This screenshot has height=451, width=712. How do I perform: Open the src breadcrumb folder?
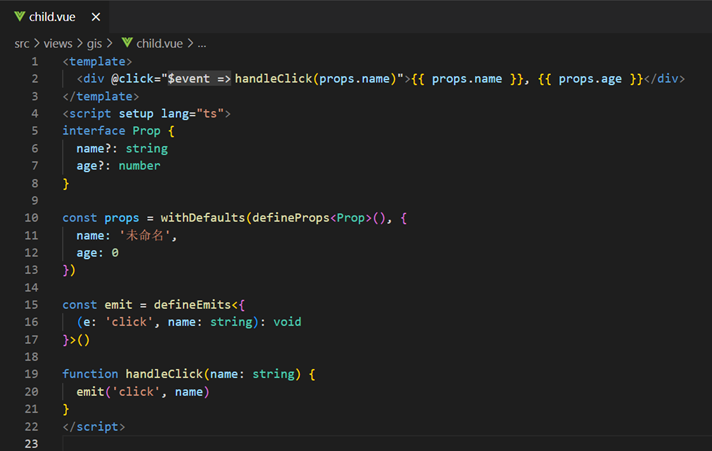click(22, 43)
